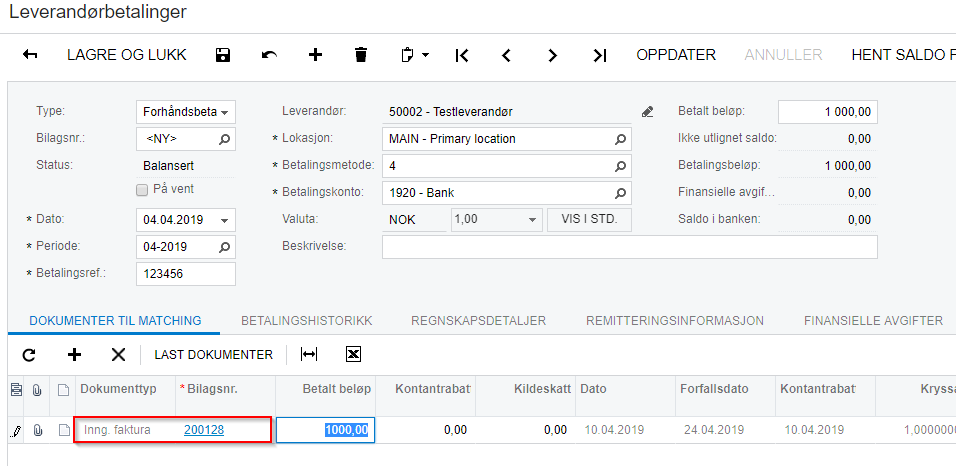Screen dimensions: 956x466
Task: Open the Periode lookup magnifier
Action: (224, 247)
